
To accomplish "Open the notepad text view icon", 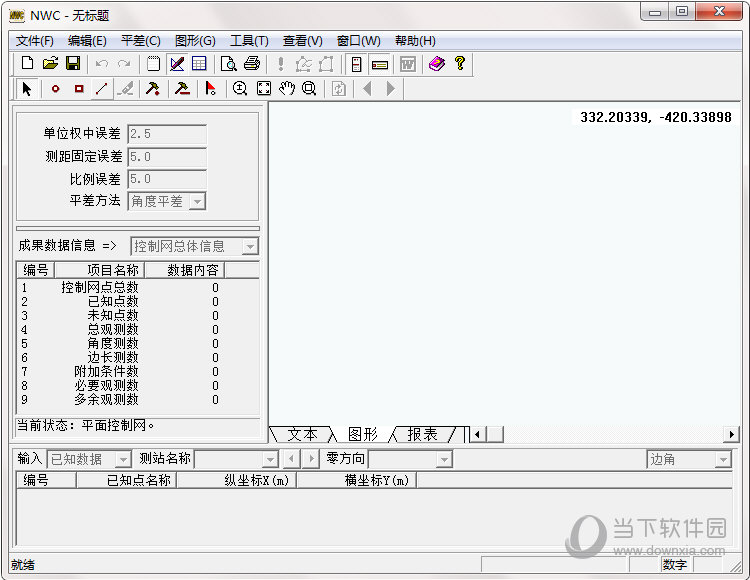I will click(154, 64).
